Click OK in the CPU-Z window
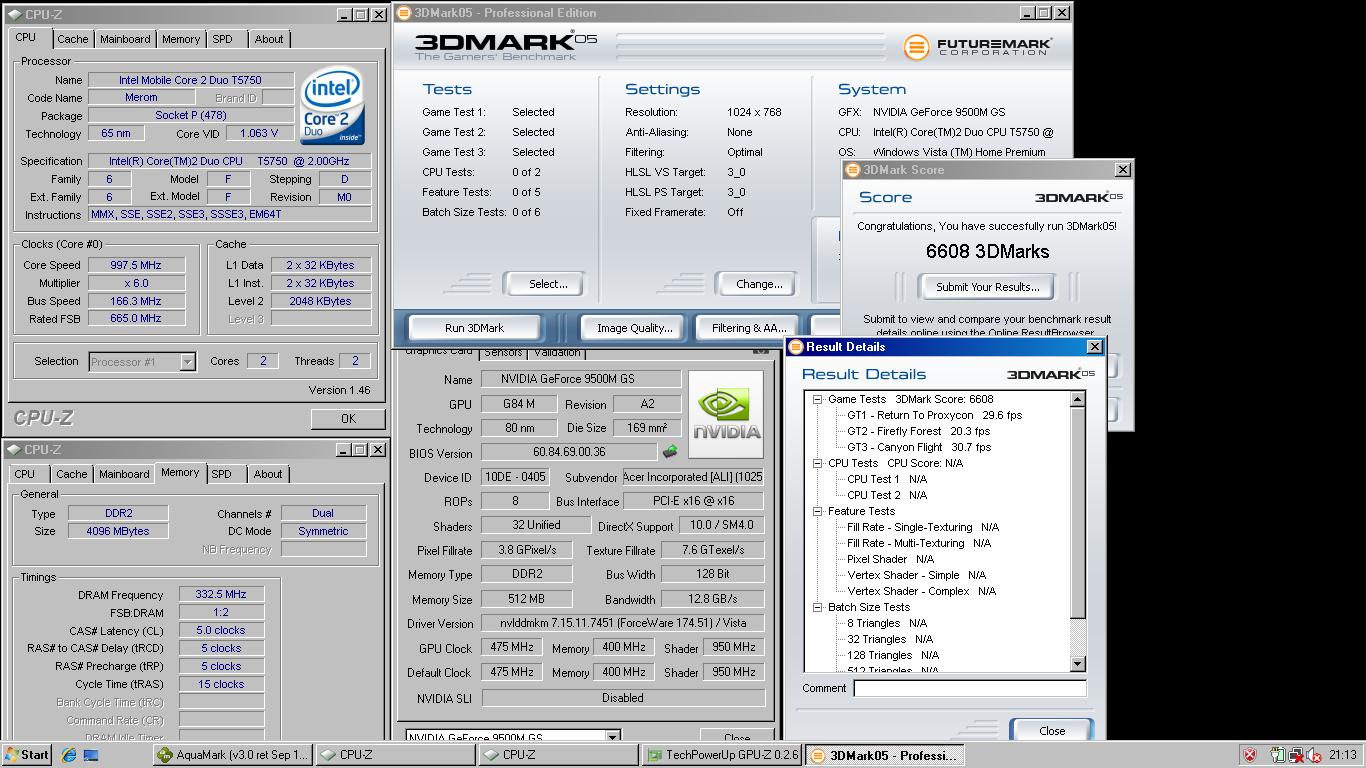1366x768 pixels. [348, 419]
